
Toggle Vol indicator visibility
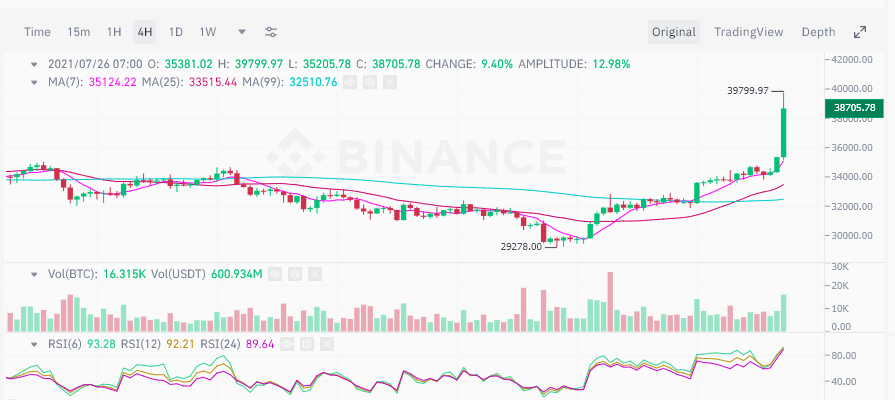coord(276,273)
